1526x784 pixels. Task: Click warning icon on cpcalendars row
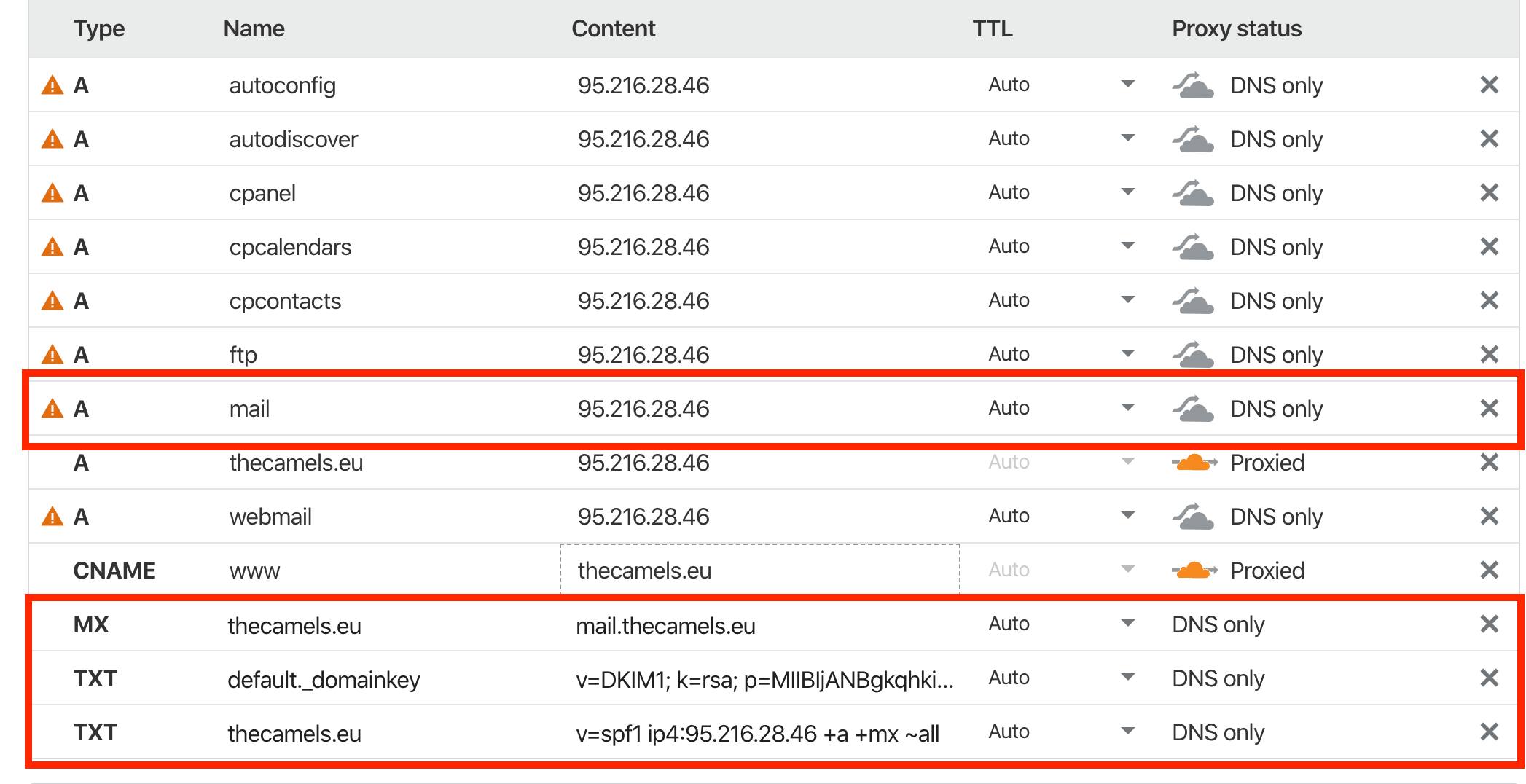52,247
